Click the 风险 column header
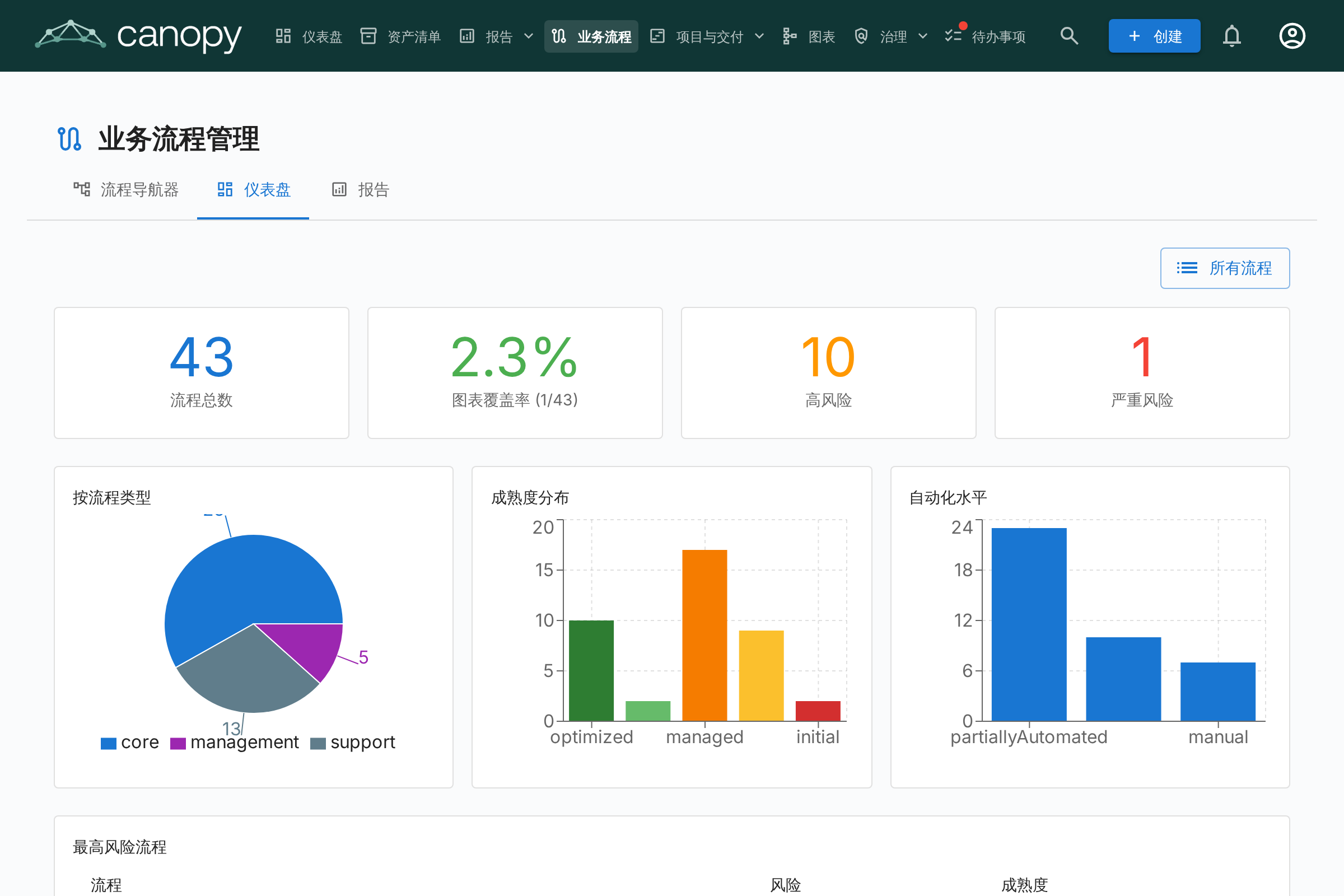Screen dimensions: 1344x896 (x=785, y=885)
